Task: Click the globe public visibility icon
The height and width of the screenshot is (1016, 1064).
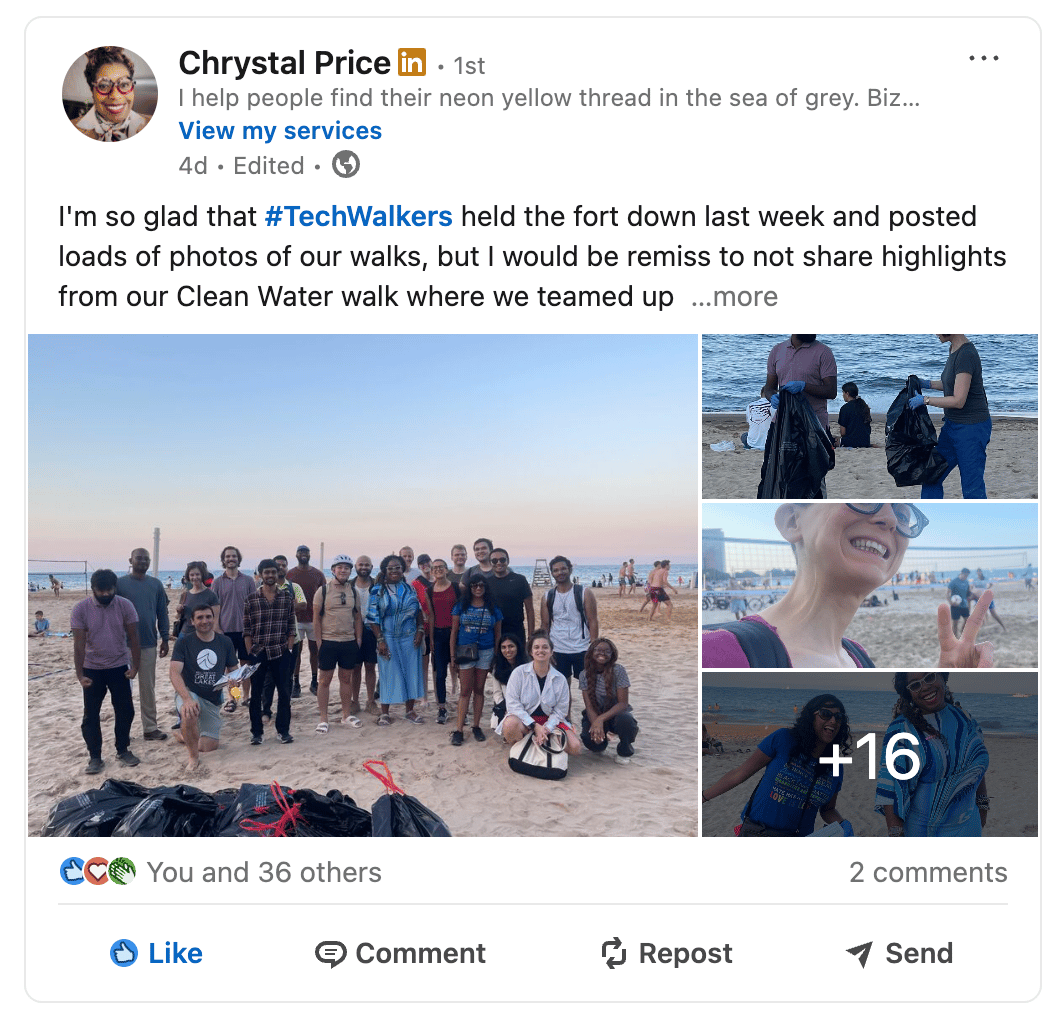Action: [346, 165]
